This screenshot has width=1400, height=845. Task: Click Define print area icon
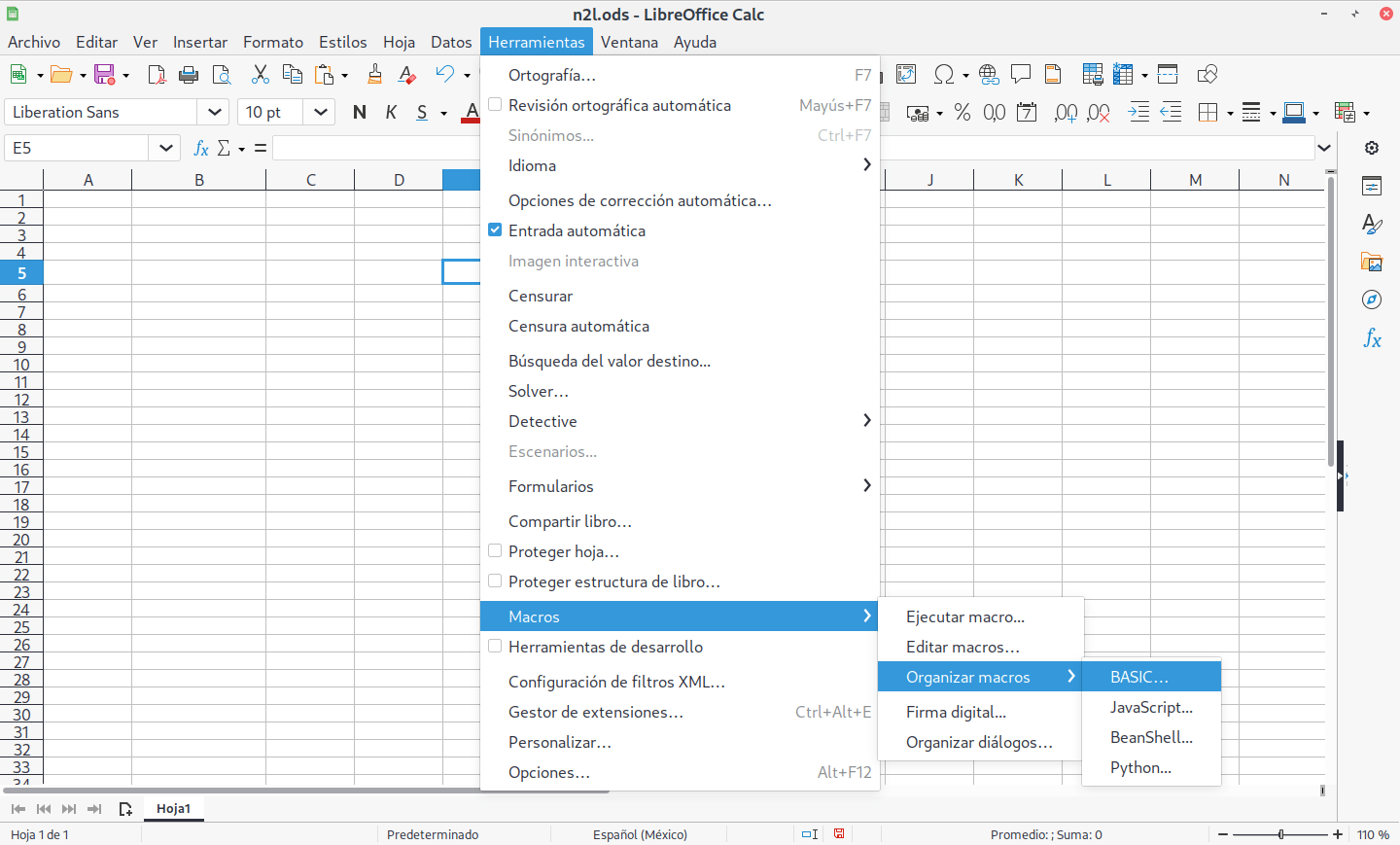(x=1092, y=74)
